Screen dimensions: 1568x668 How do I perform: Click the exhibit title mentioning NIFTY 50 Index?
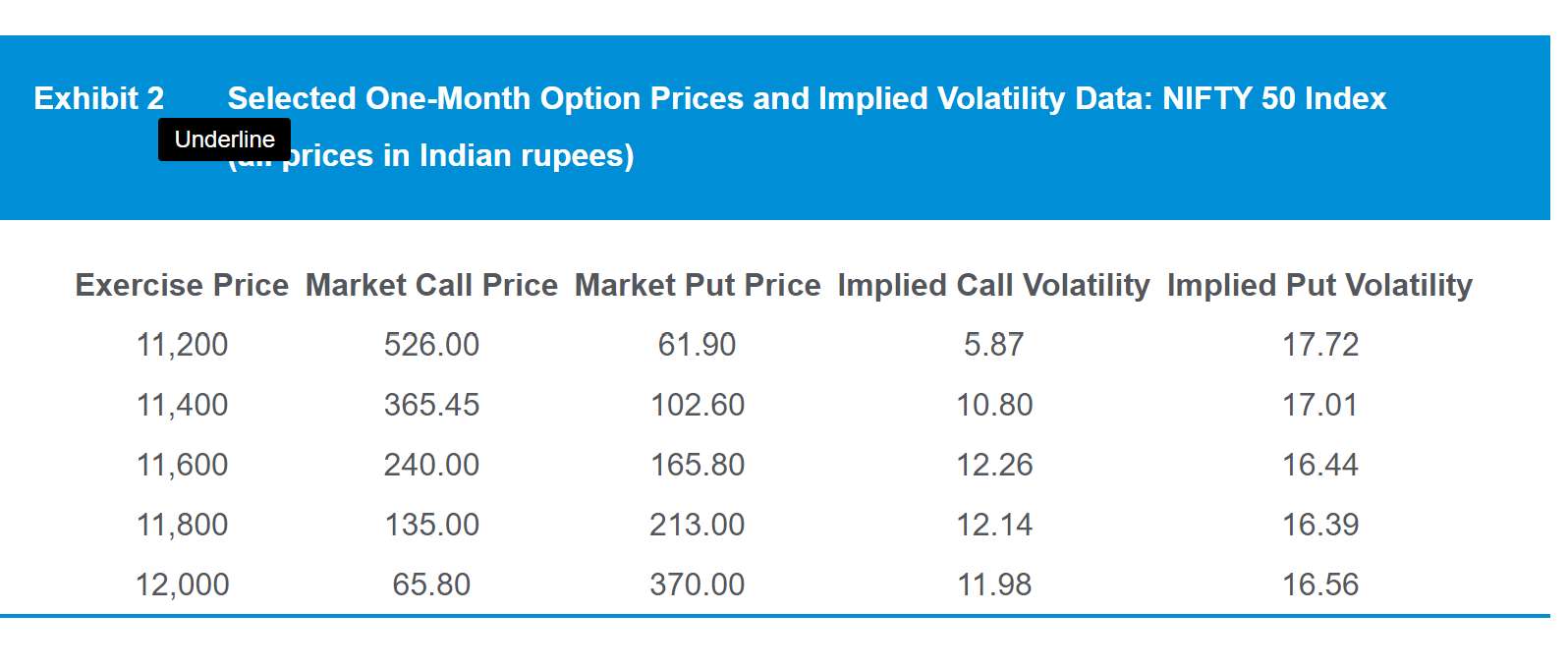point(806,98)
